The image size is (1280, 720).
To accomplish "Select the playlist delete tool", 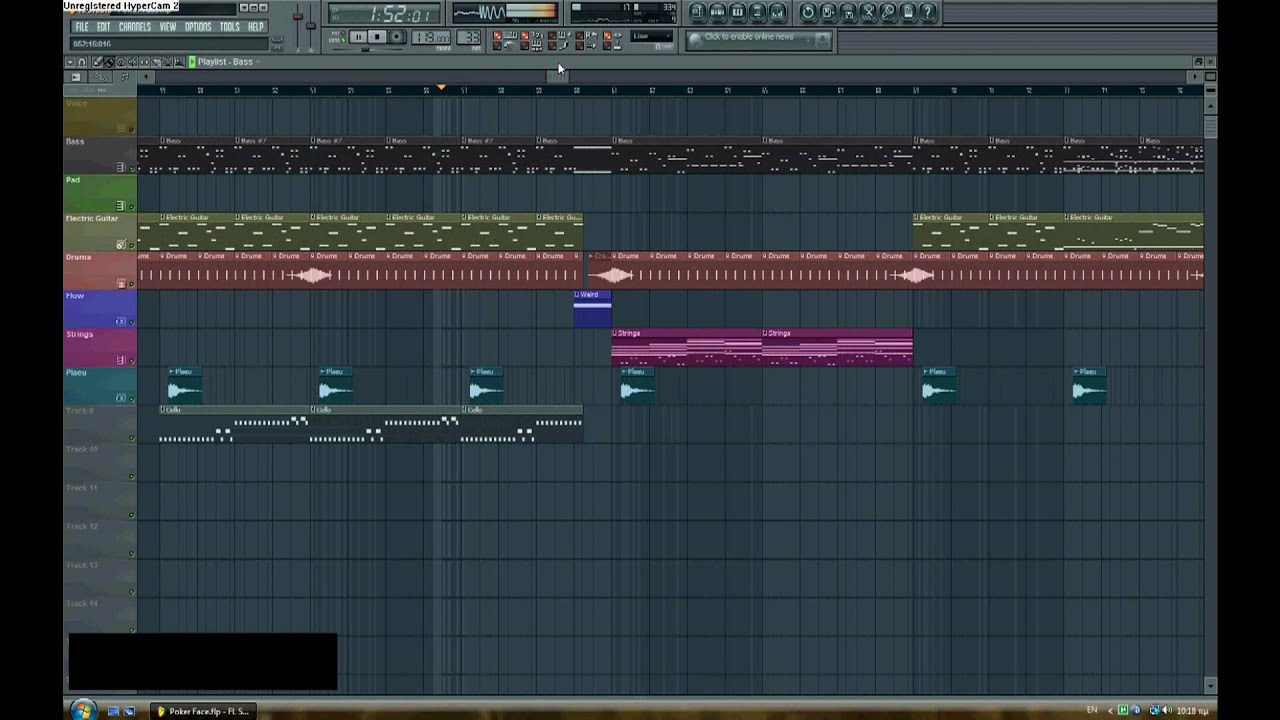I will click(x=121, y=62).
